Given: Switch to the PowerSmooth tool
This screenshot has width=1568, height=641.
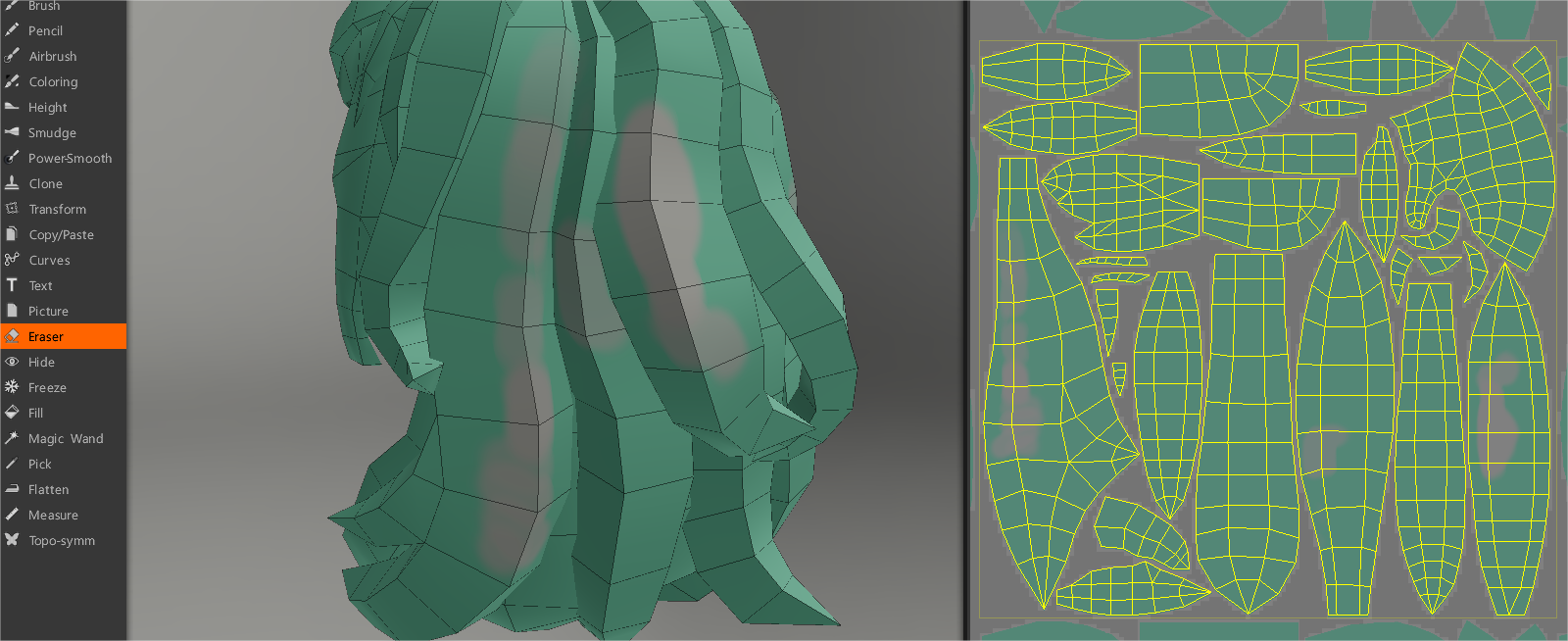Looking at the screenshot, I should coord(69,159).
